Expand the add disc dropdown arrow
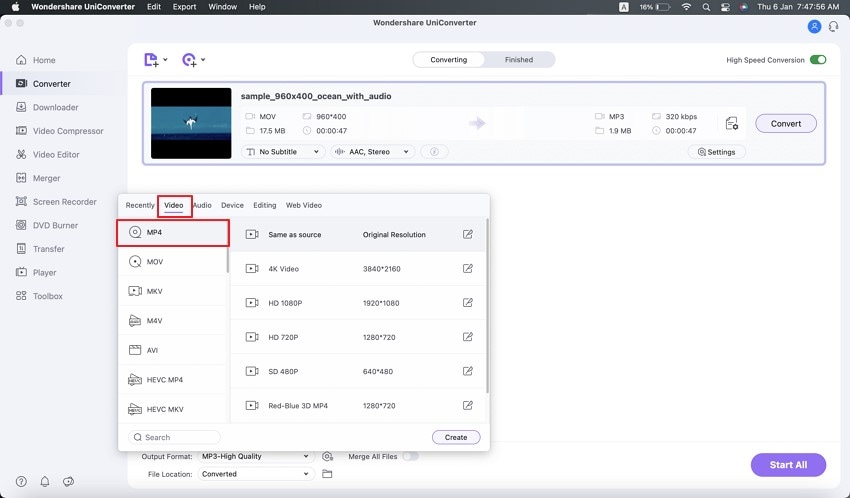Viewport: 850px width, 498px height. click(203, 60)
